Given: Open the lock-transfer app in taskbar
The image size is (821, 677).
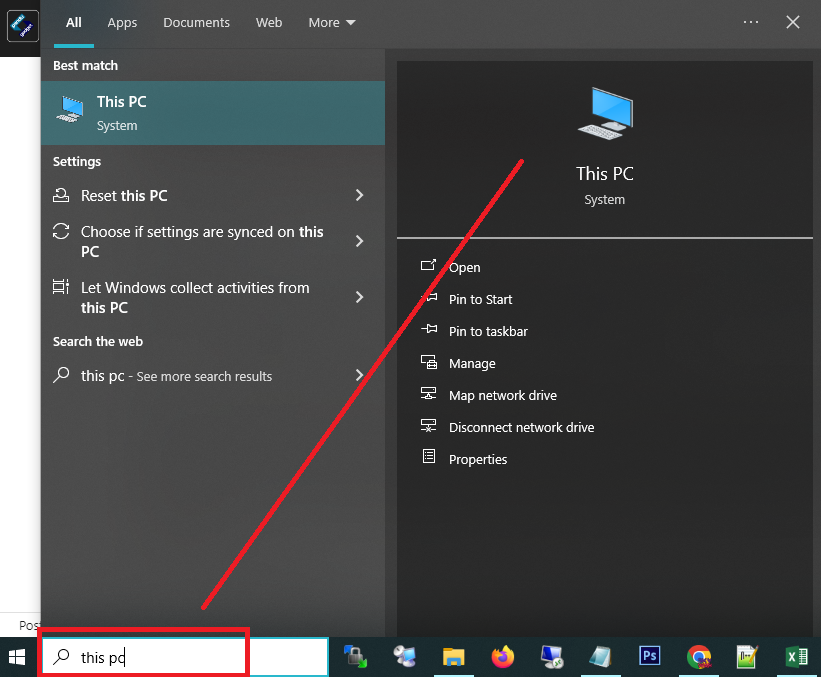Looking at the screenshot, I should coord(355,657).
